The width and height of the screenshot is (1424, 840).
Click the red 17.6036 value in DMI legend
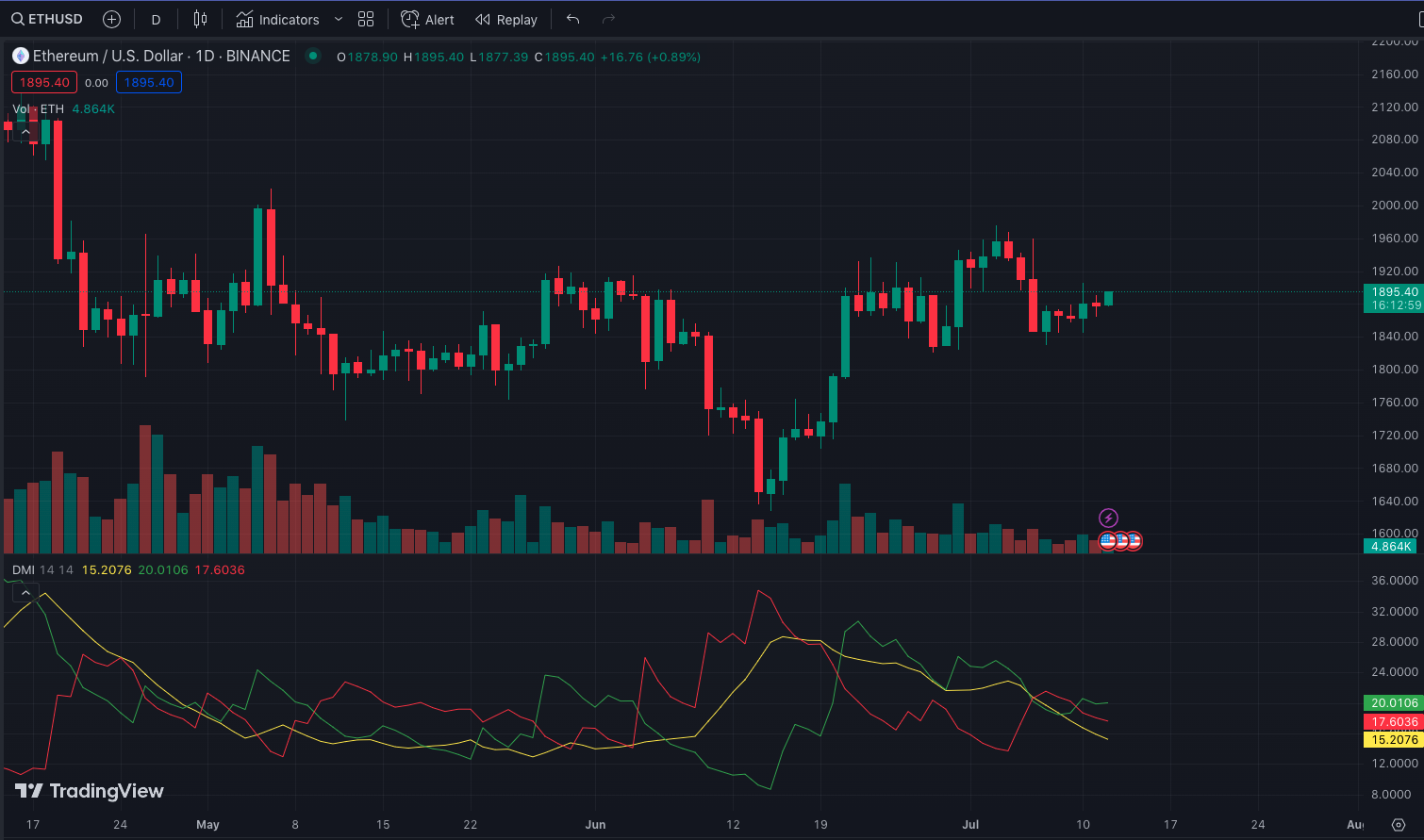(x=220, y=569)
